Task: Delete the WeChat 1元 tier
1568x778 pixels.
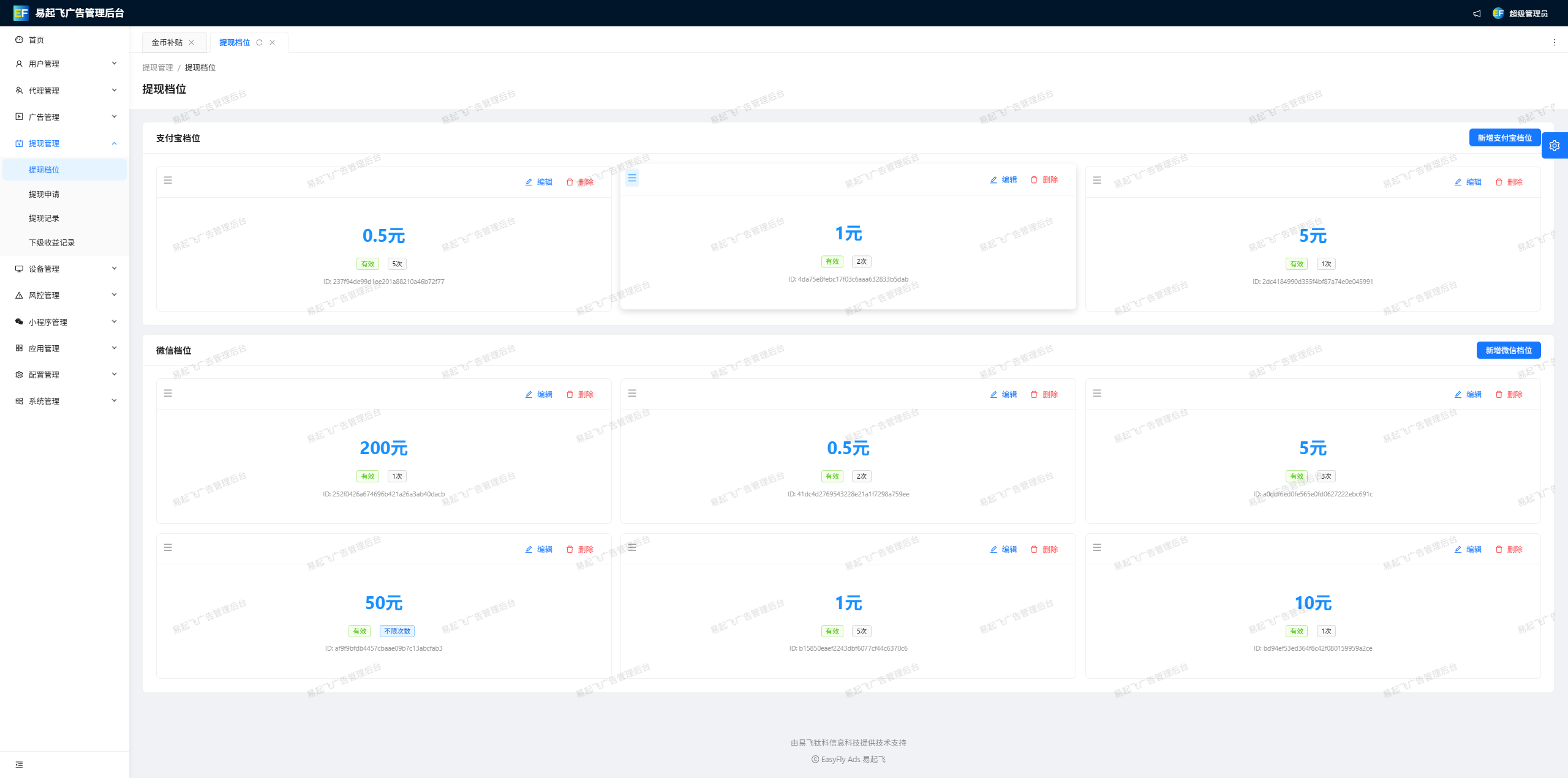Action: 1044,549
